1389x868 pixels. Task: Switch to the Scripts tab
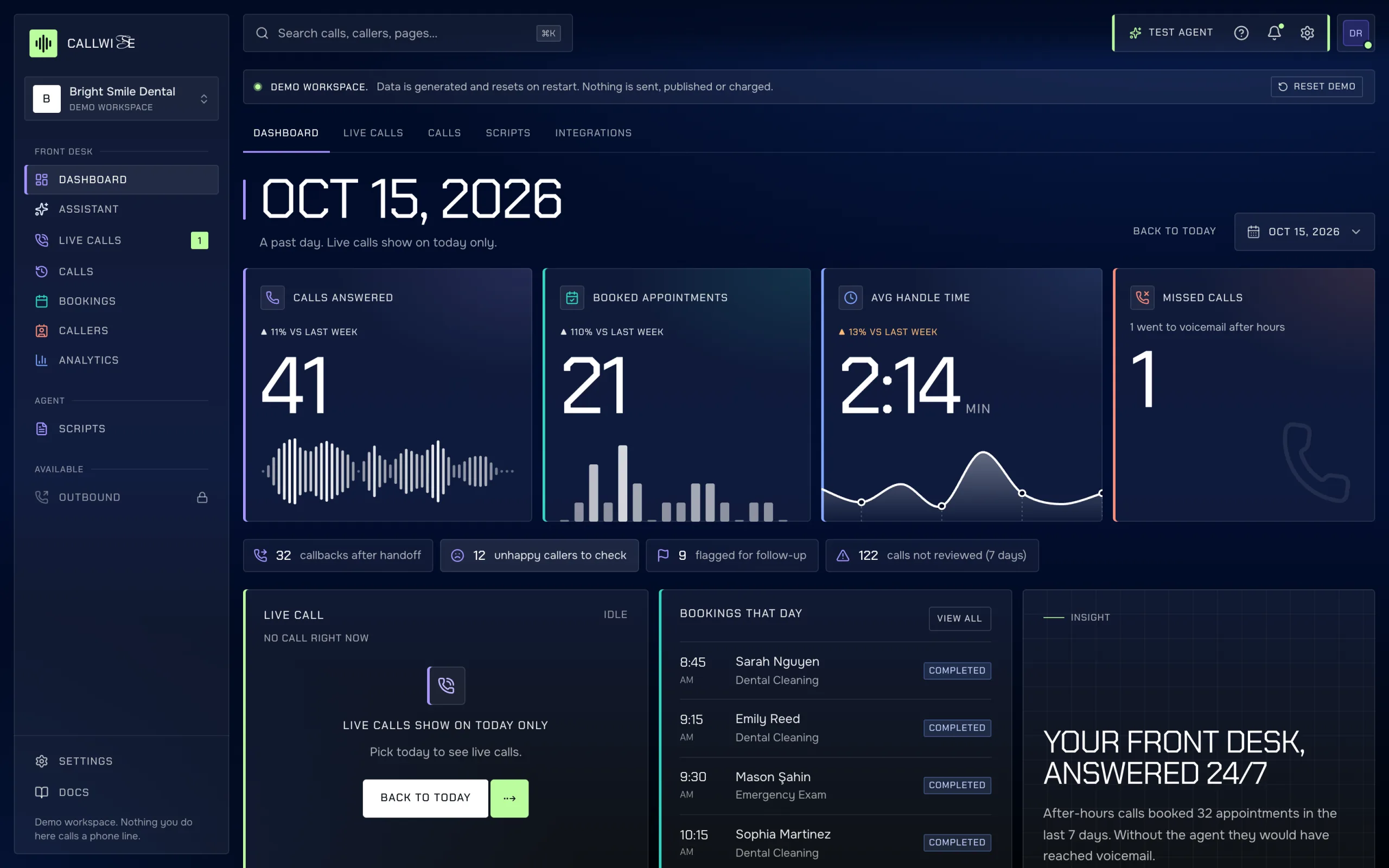click(508, 132)
